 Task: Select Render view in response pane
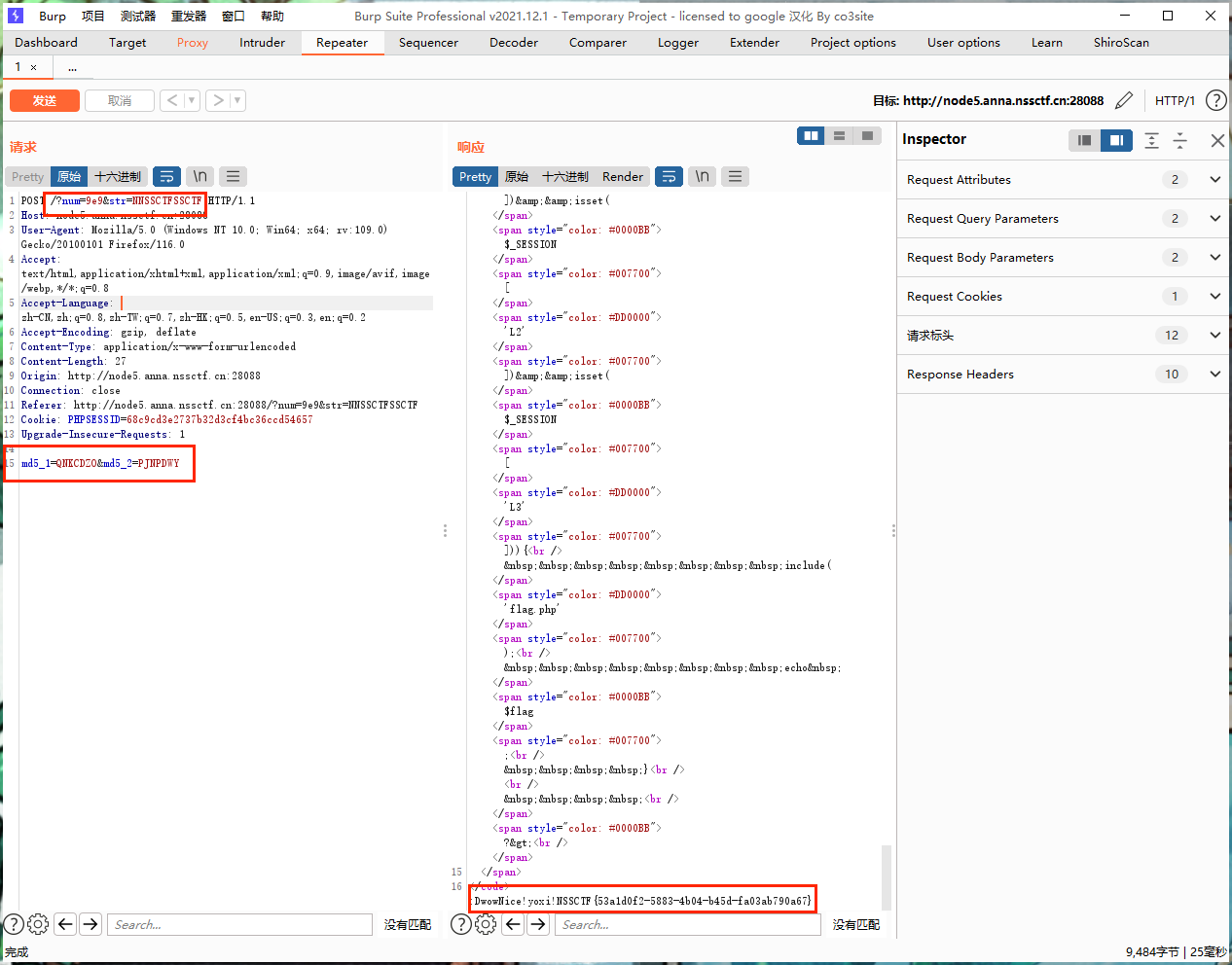(x=623, y=176)
